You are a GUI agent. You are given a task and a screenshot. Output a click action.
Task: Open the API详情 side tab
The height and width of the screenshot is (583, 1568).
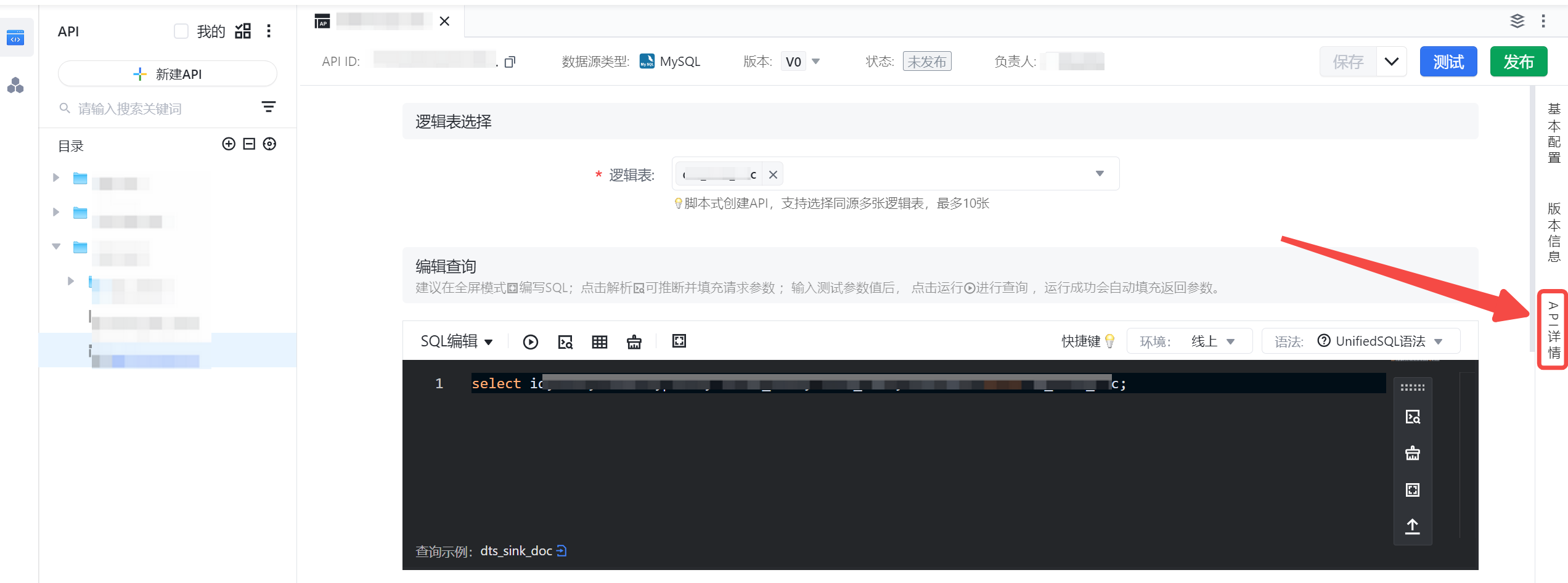[x=1554, y=330]
